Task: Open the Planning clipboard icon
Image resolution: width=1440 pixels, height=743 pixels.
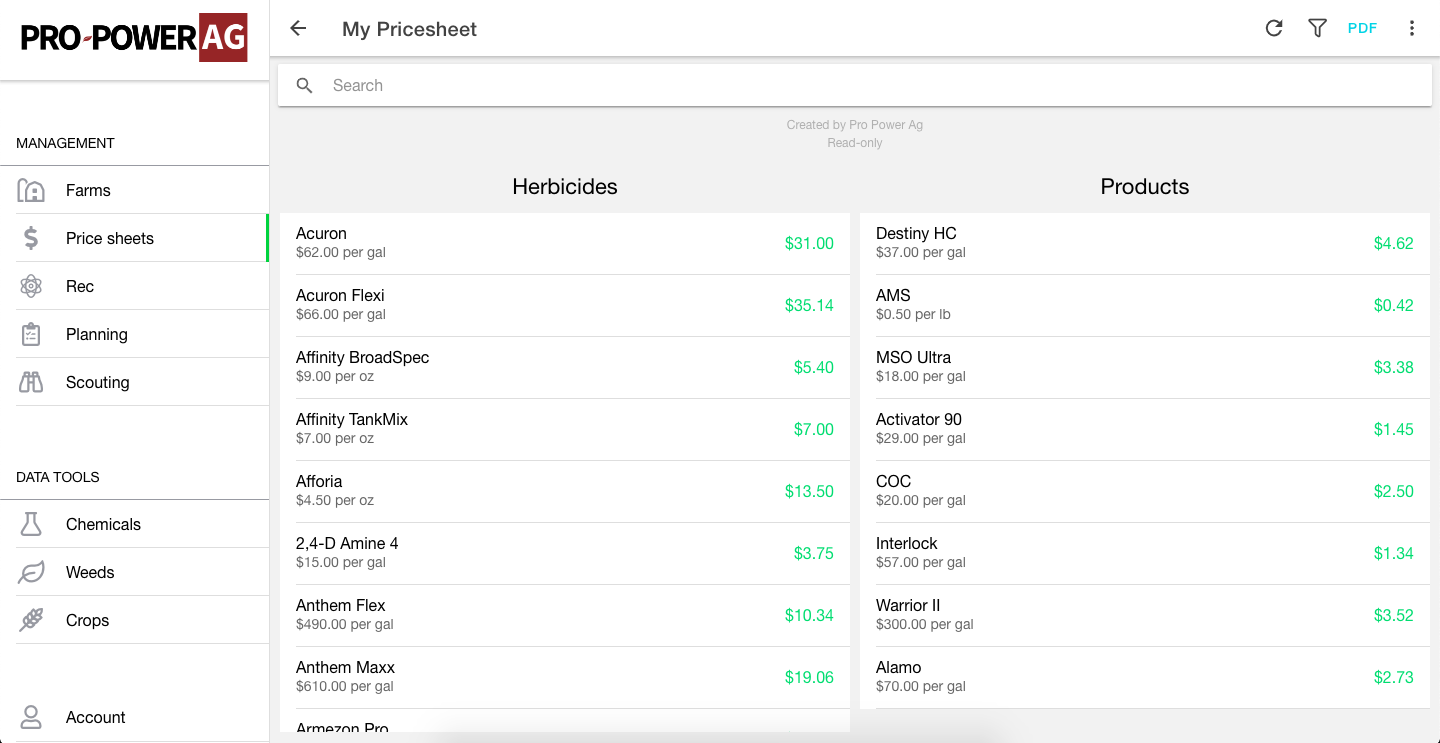Action: pyautogui.click(x=30, y=334)
